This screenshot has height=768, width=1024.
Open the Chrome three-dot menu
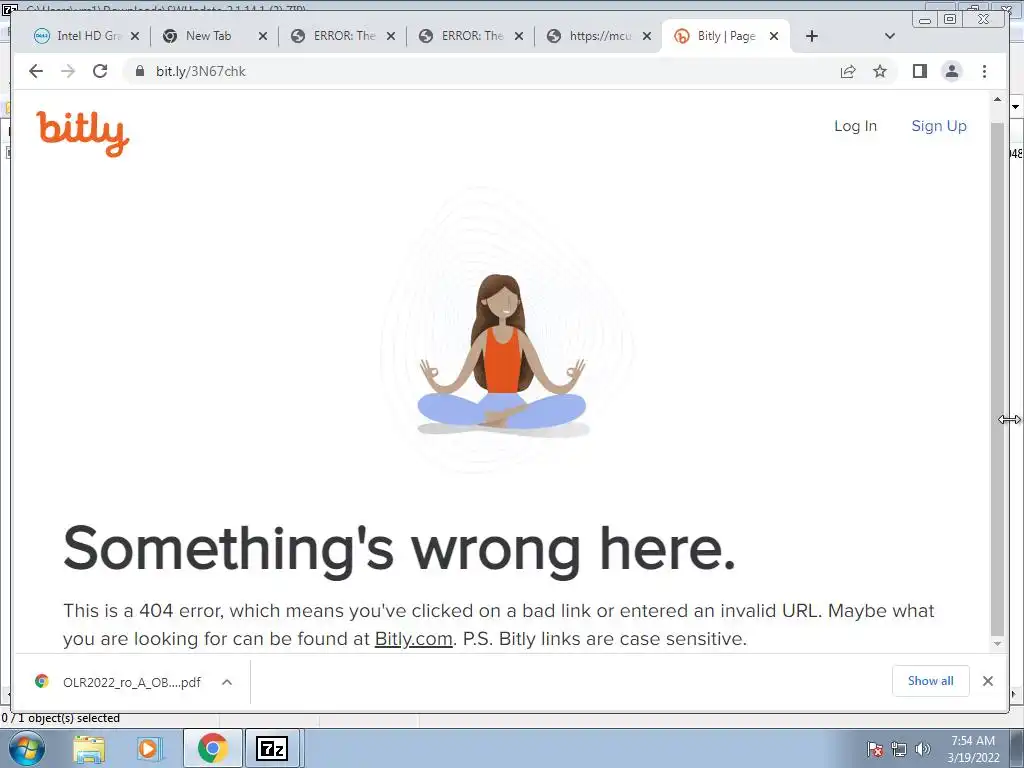pos(984,71)
